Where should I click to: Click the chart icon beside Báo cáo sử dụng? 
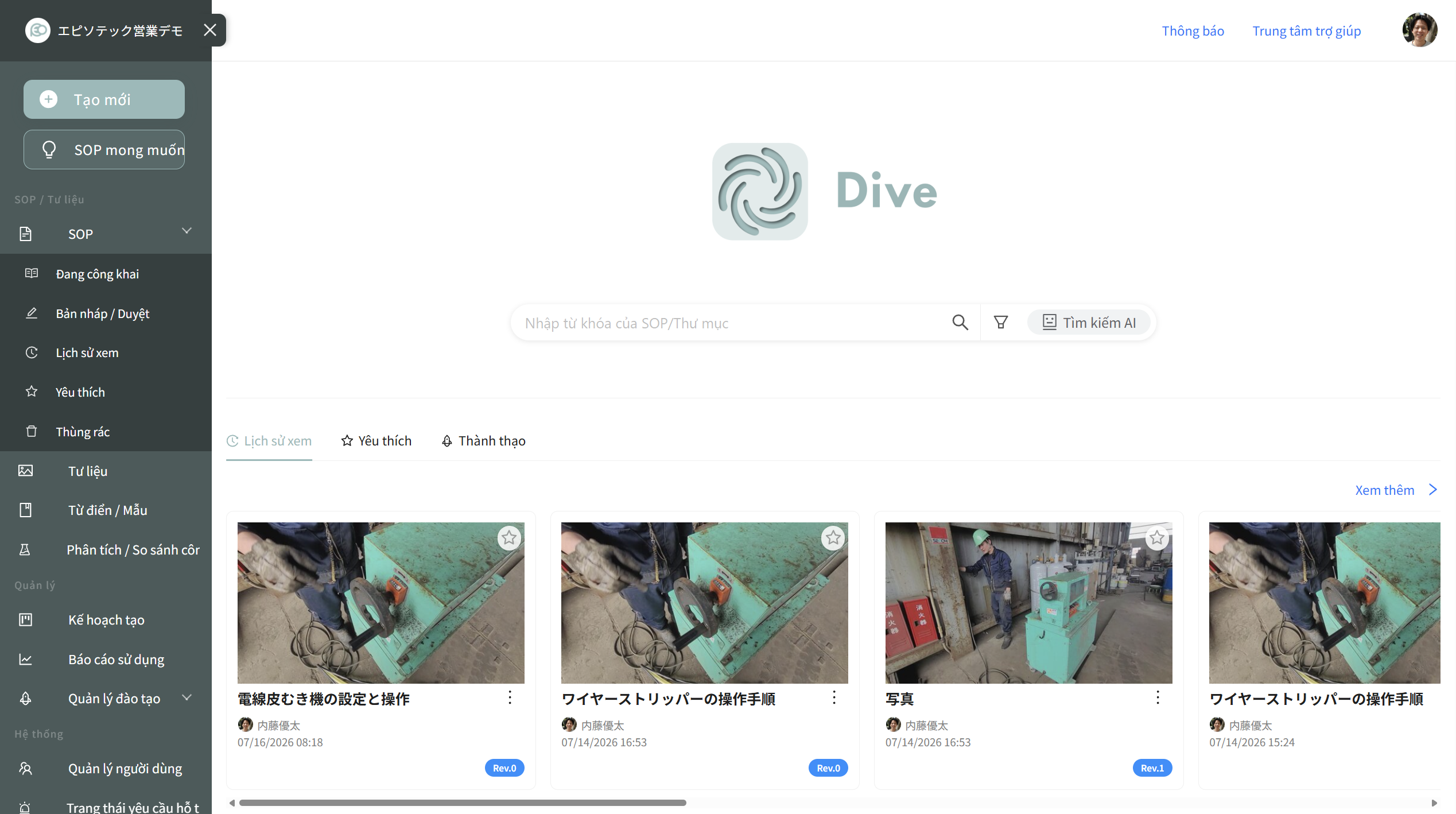click(x=25, y=659)
